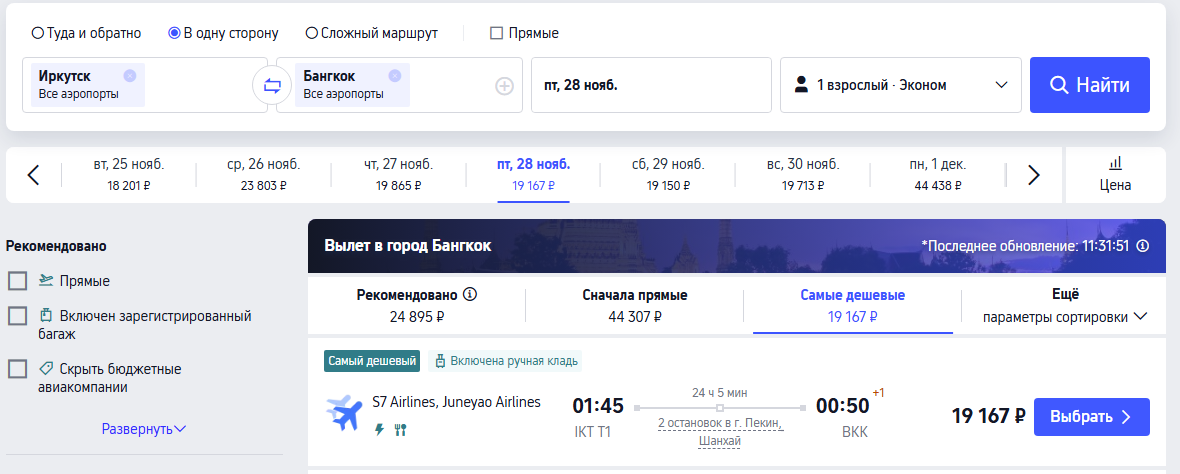Click the passenger person icon
Screen dimensions: 1180x474
pyautogui.click(x=801, y=85)
